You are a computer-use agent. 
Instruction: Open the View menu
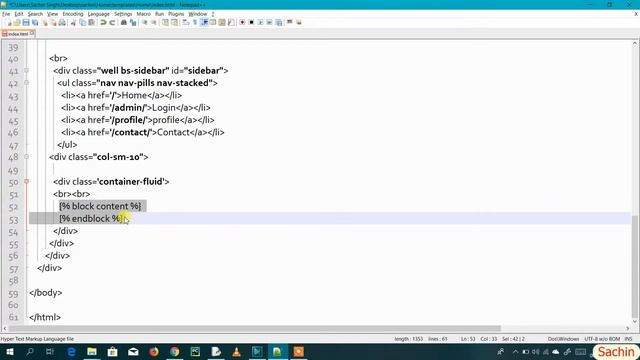(x=52, y=14)
